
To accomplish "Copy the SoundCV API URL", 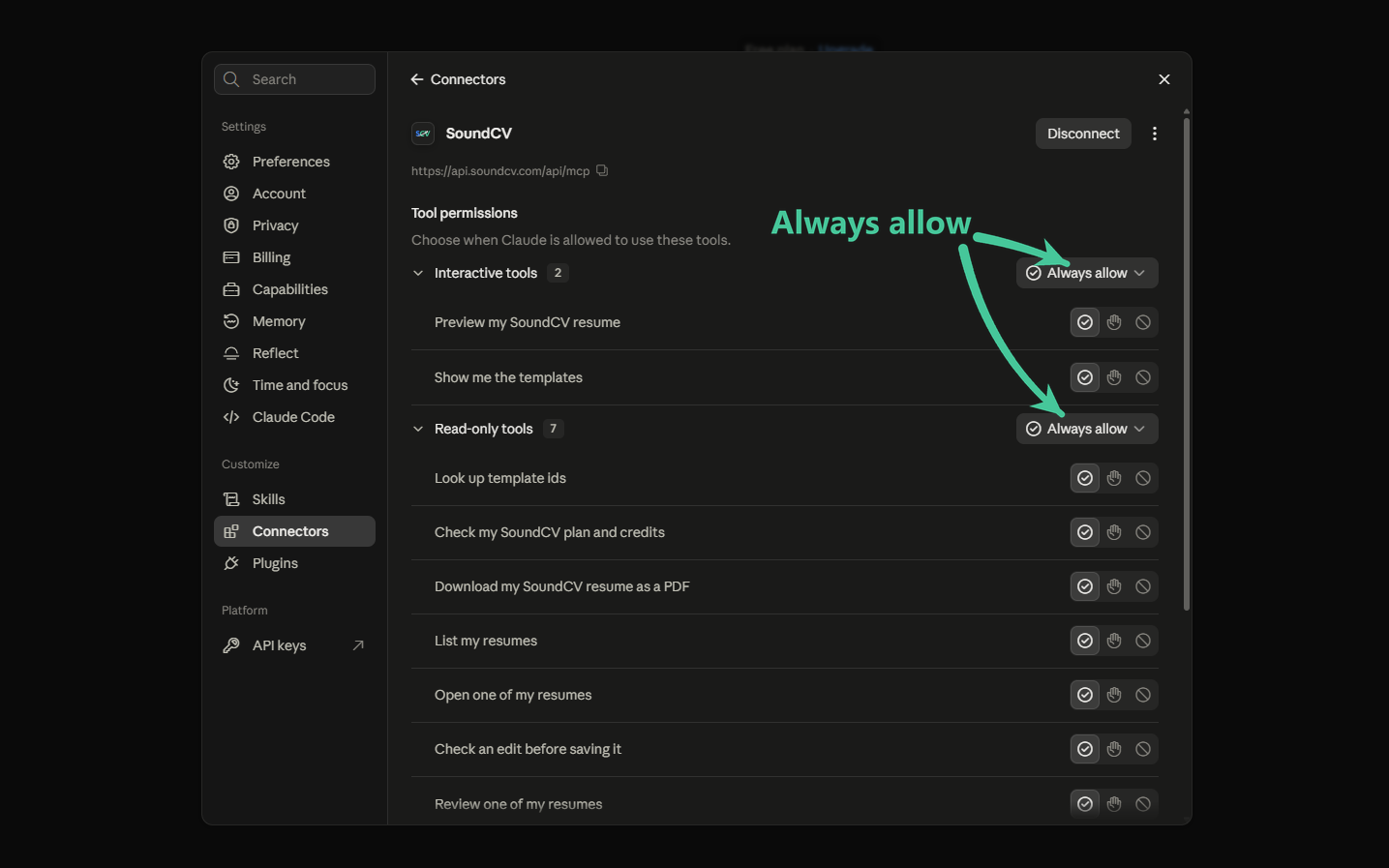I will pyautogui.click(x=602, y=170).
